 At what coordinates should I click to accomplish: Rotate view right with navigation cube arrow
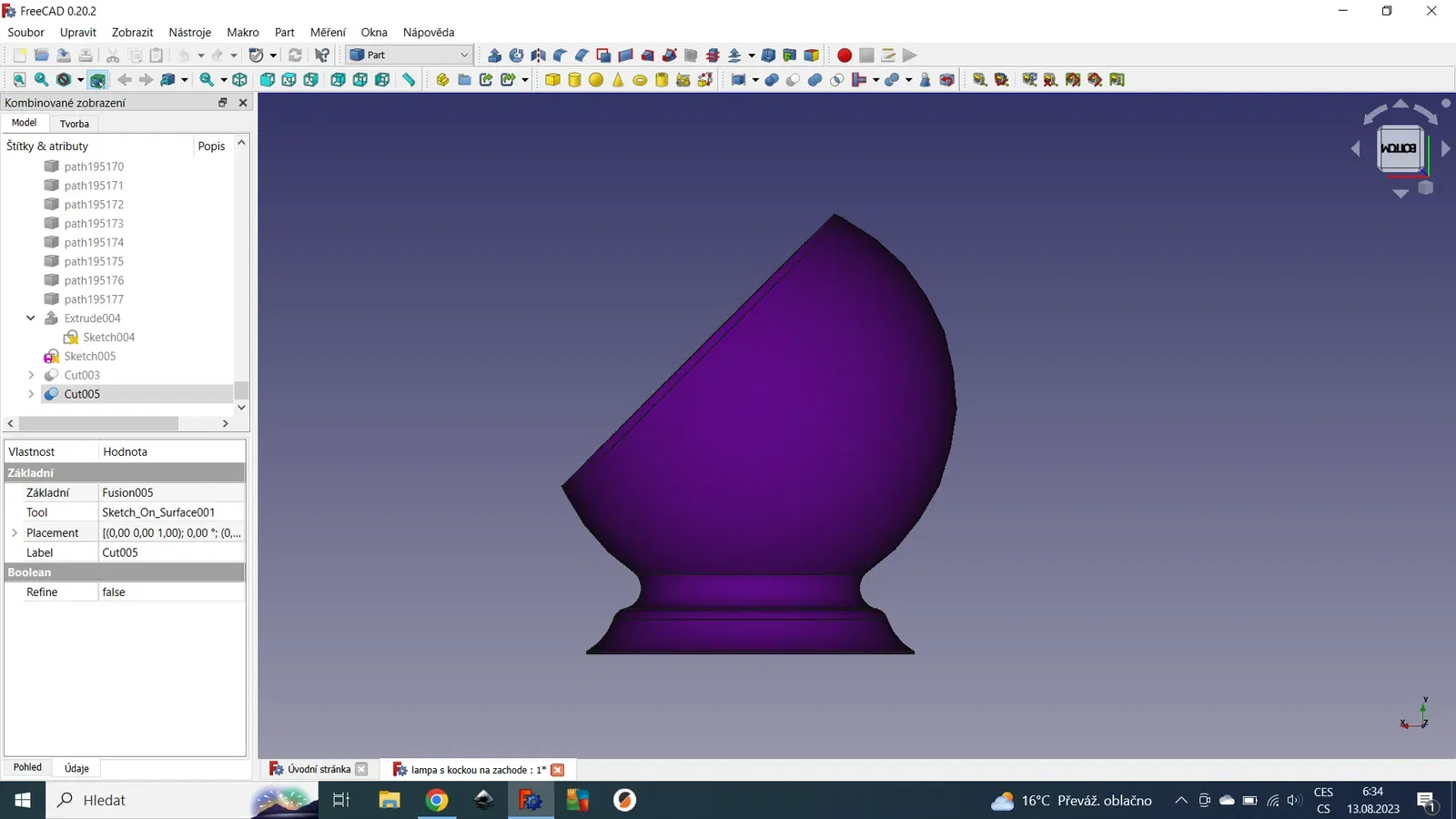pos(1446,148)
